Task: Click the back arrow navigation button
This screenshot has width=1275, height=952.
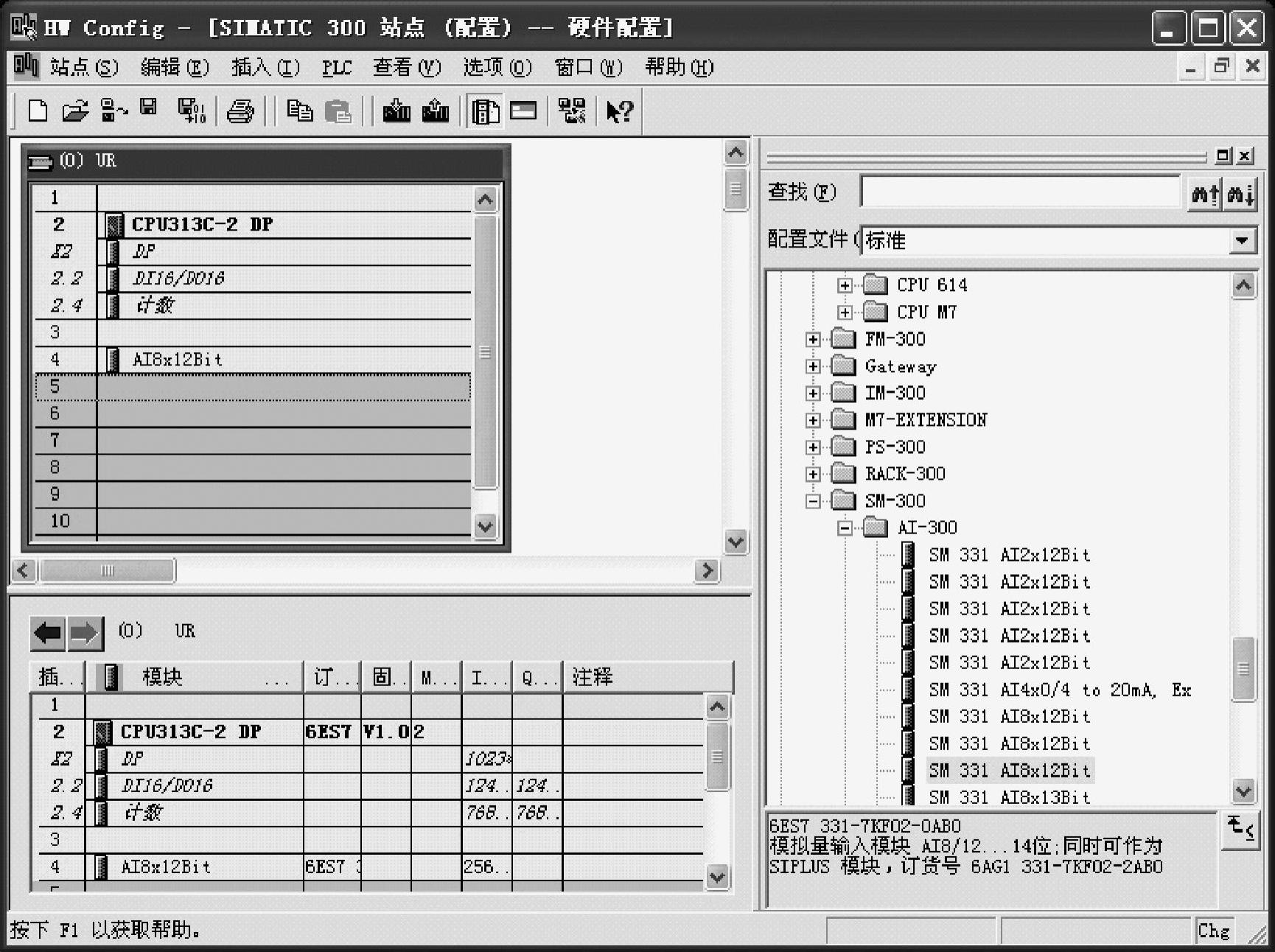Action: 48,633
